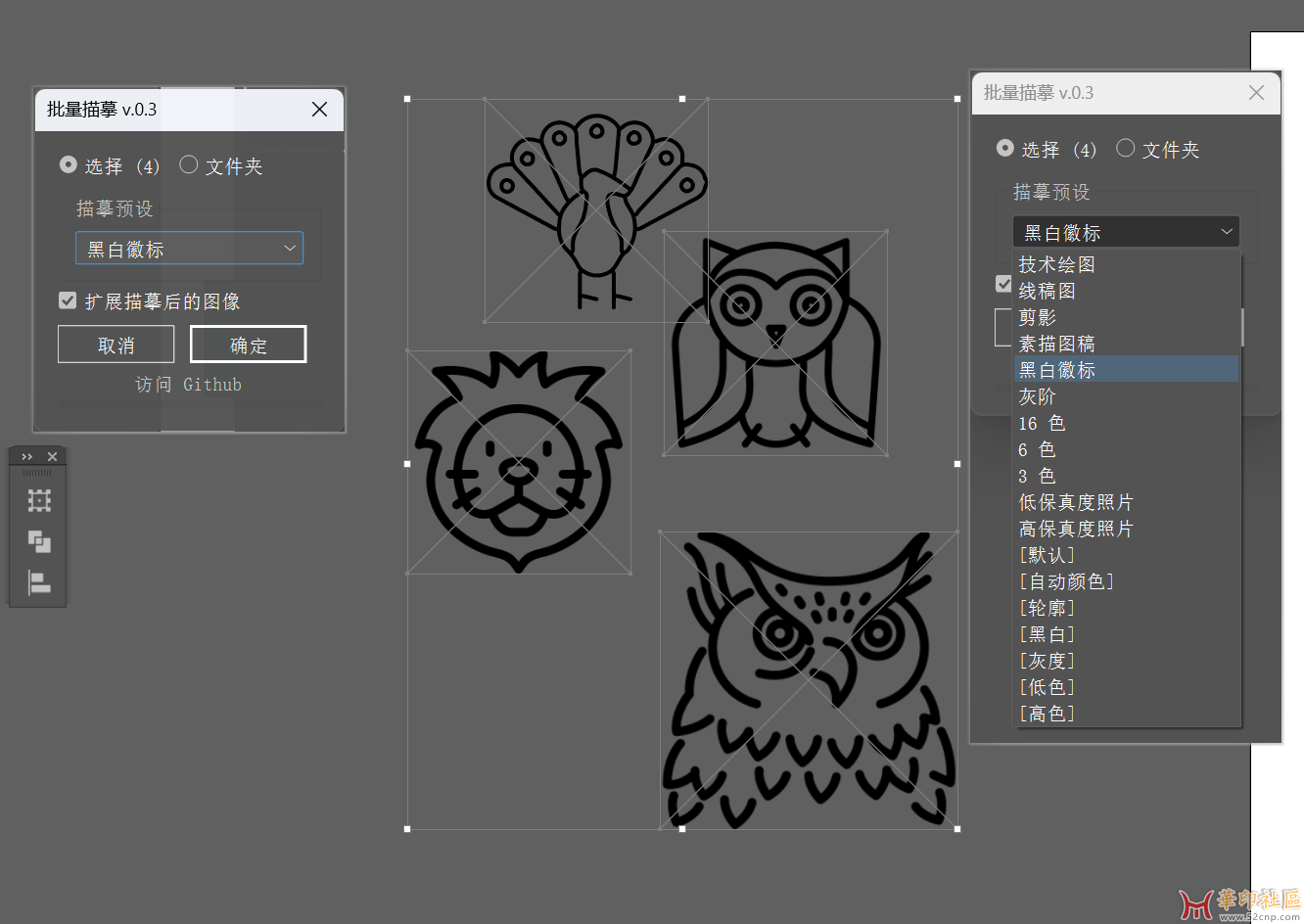The image size is (1304, 924).
Task: Choose [轮廓] from the preset list
Action: [x=1127, y=608]
